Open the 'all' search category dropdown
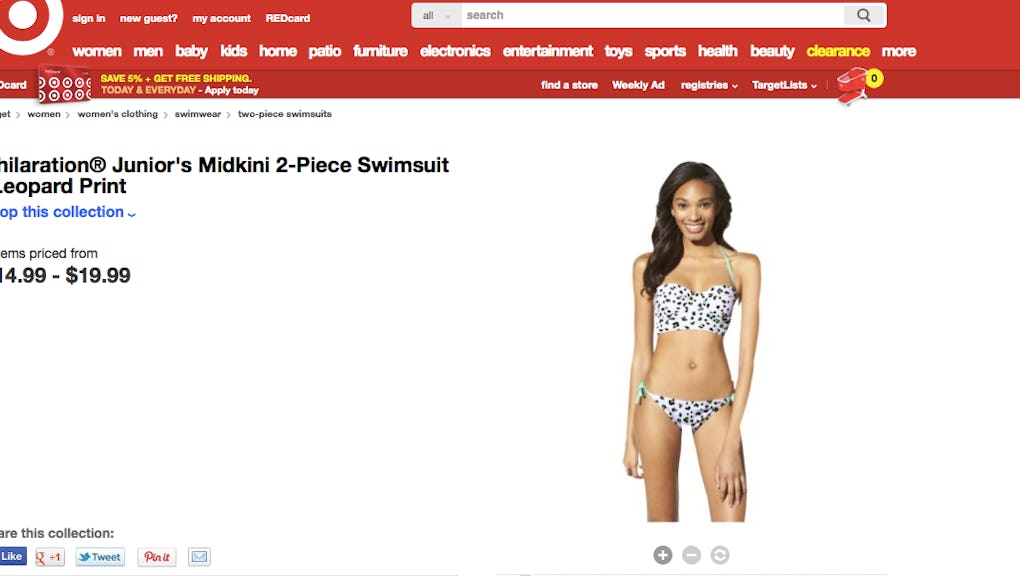1020x576 pixels. tap(436, 16)
